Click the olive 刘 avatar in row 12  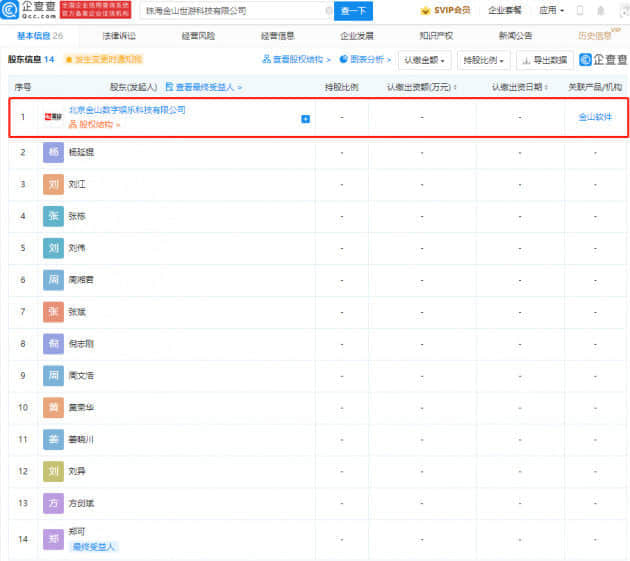(x=53, y=471)
